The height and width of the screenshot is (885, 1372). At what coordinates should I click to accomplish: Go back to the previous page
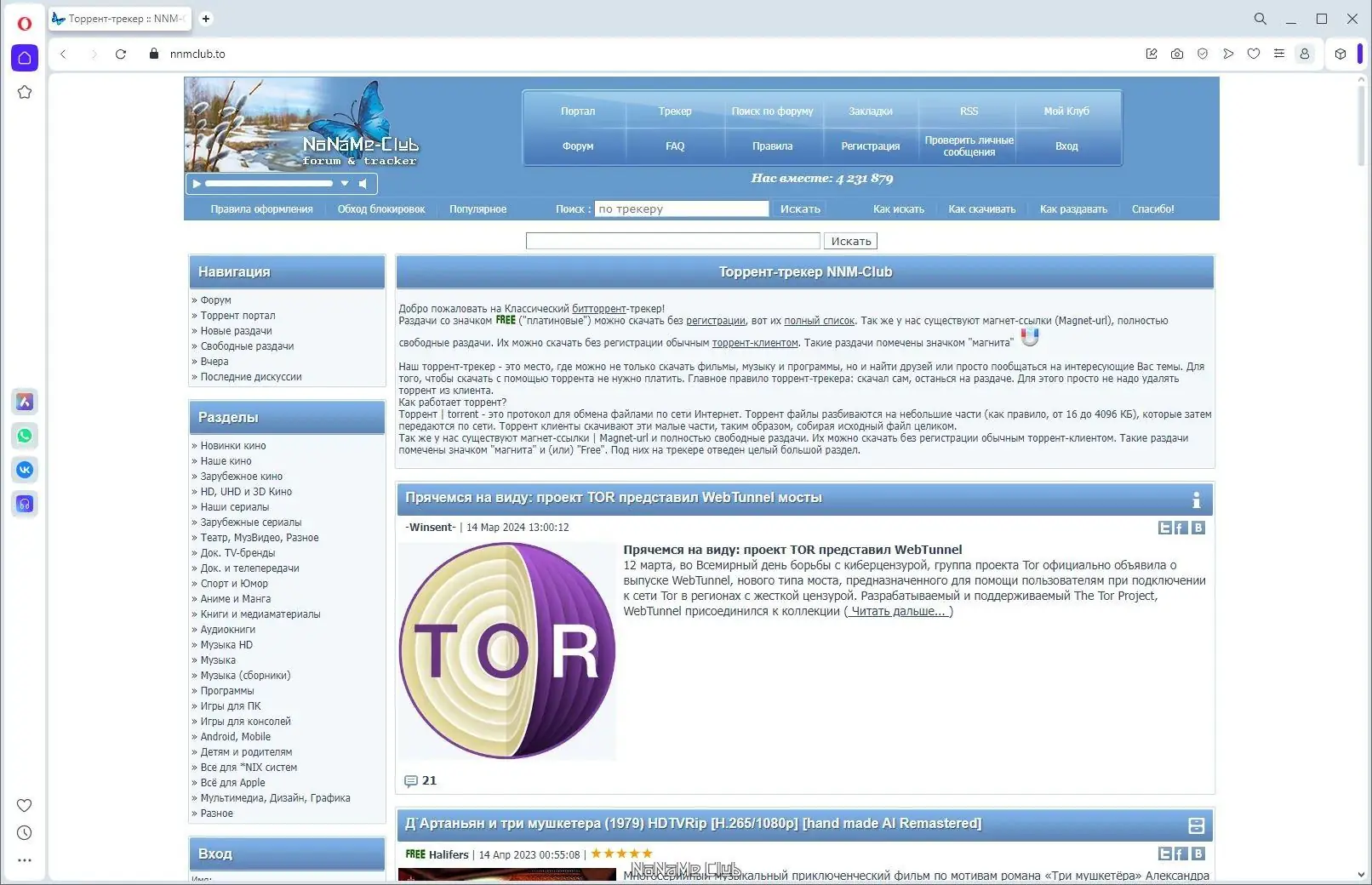click(x=63, y=54)
